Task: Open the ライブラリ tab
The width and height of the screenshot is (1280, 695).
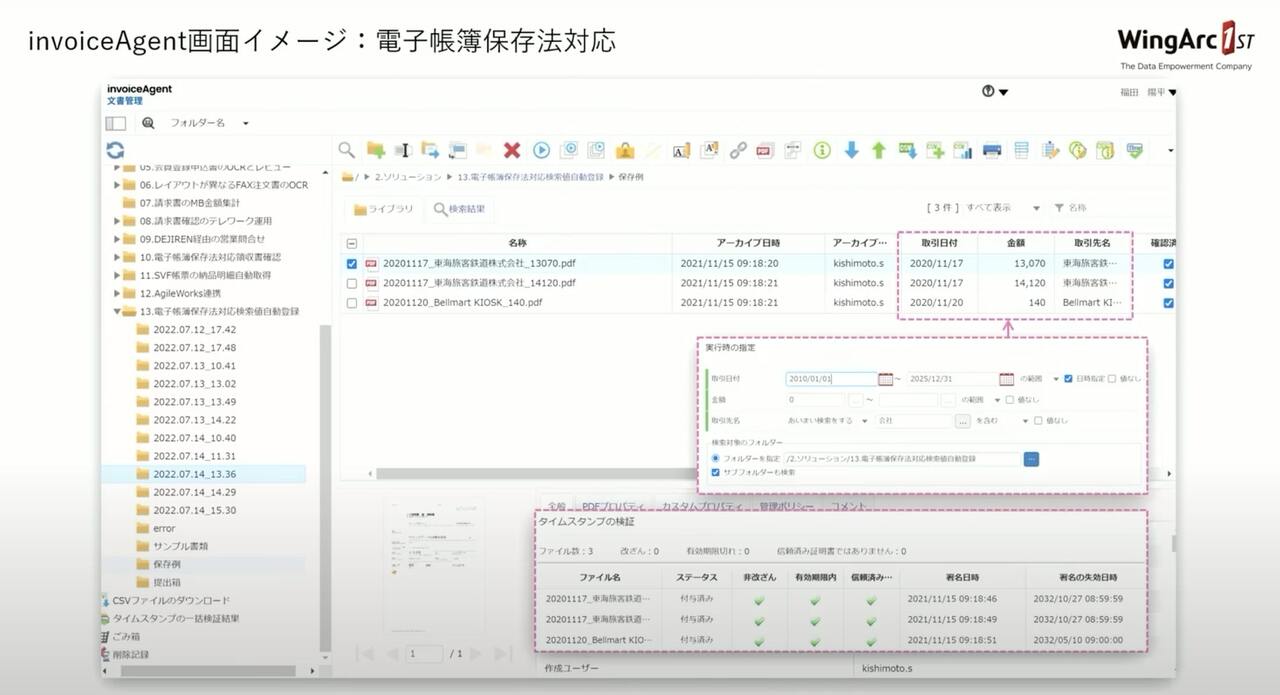Action: click(x=384, y=209)
